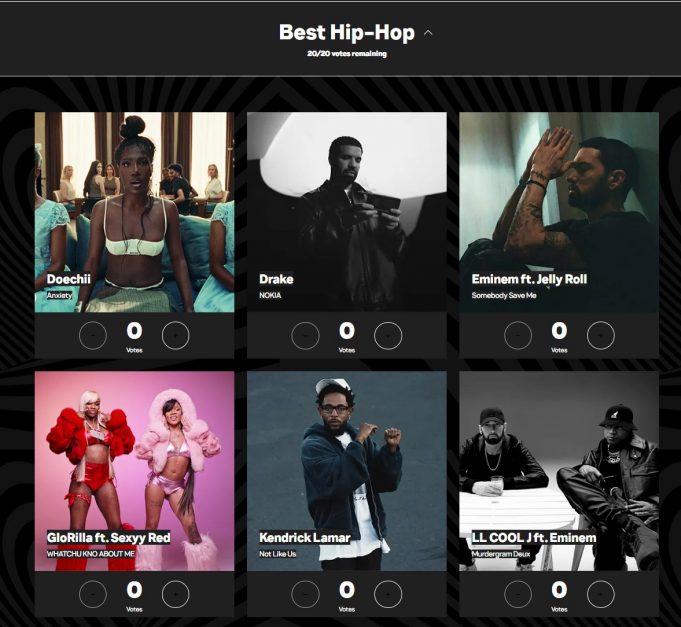Viewport: 681px width, 627px height.
Task: Add a vote for Doechii Anxiety
Action: [x=175, y=335]
